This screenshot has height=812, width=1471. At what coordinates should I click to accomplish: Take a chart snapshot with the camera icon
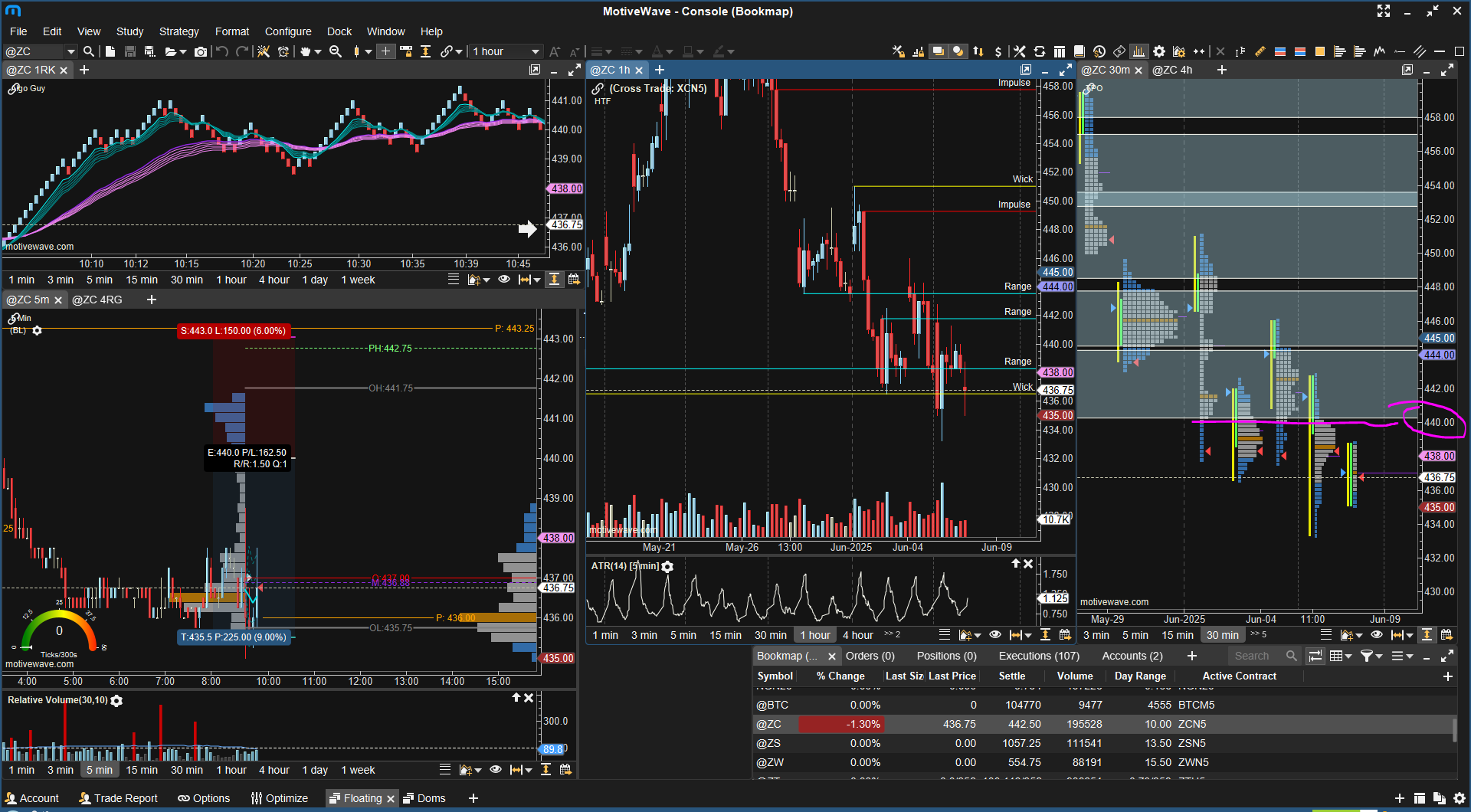click(x=201, y=51)
